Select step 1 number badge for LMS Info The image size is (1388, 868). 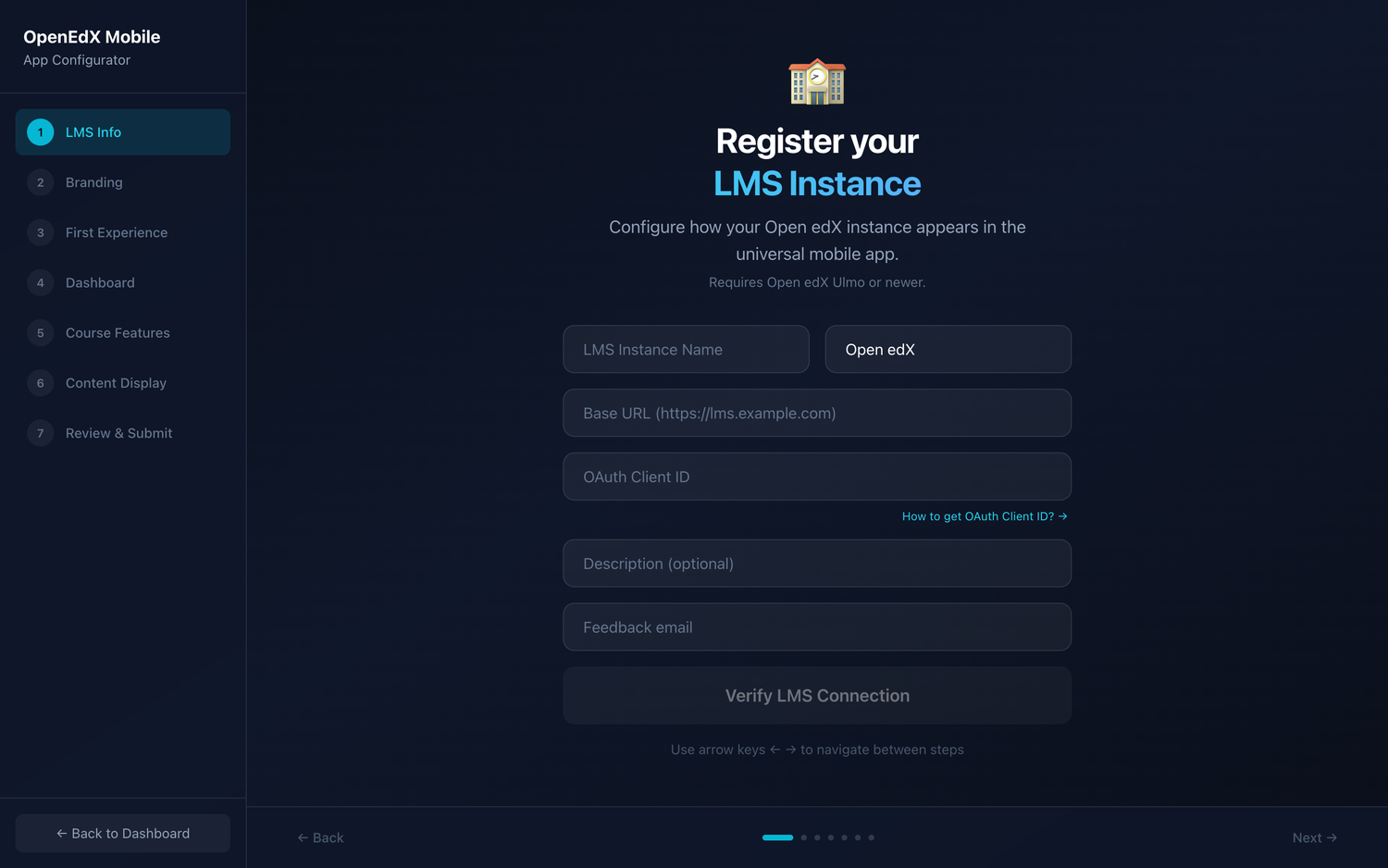pos(40,132)
